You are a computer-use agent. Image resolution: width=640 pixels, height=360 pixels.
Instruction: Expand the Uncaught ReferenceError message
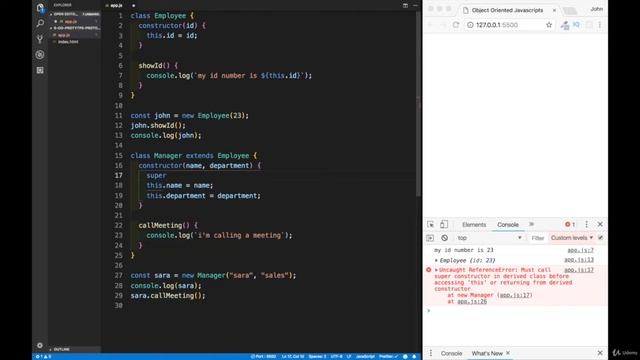[436, 270]
